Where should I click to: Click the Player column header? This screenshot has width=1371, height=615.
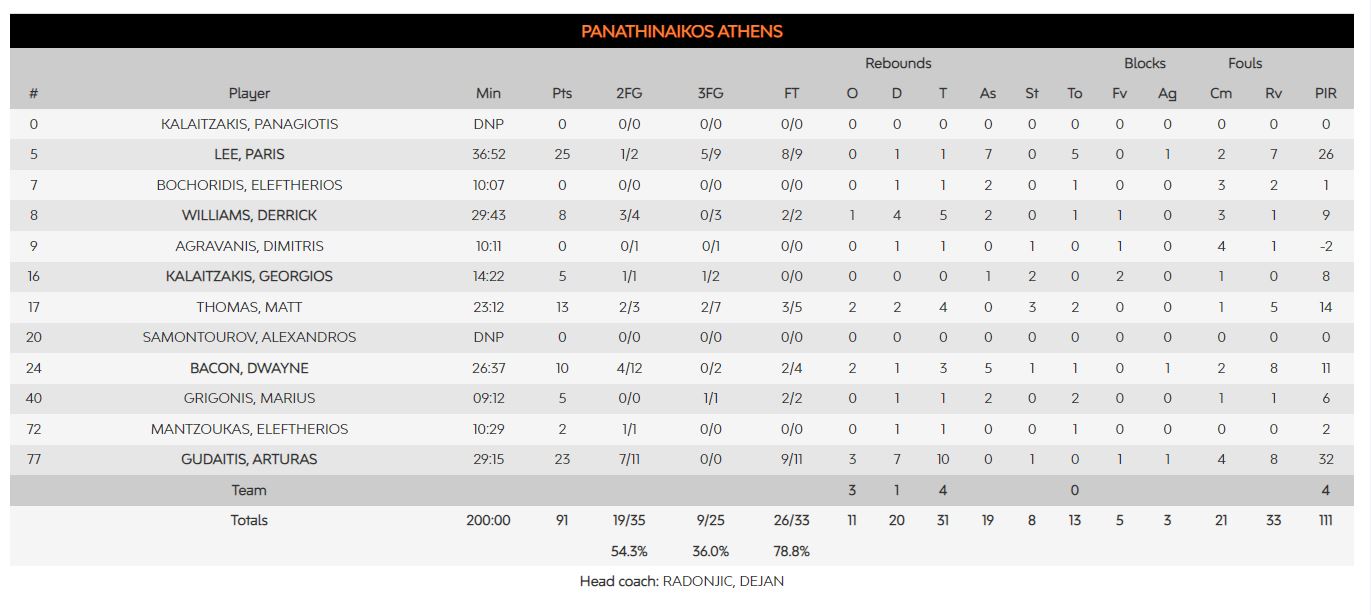coord(249,93)
